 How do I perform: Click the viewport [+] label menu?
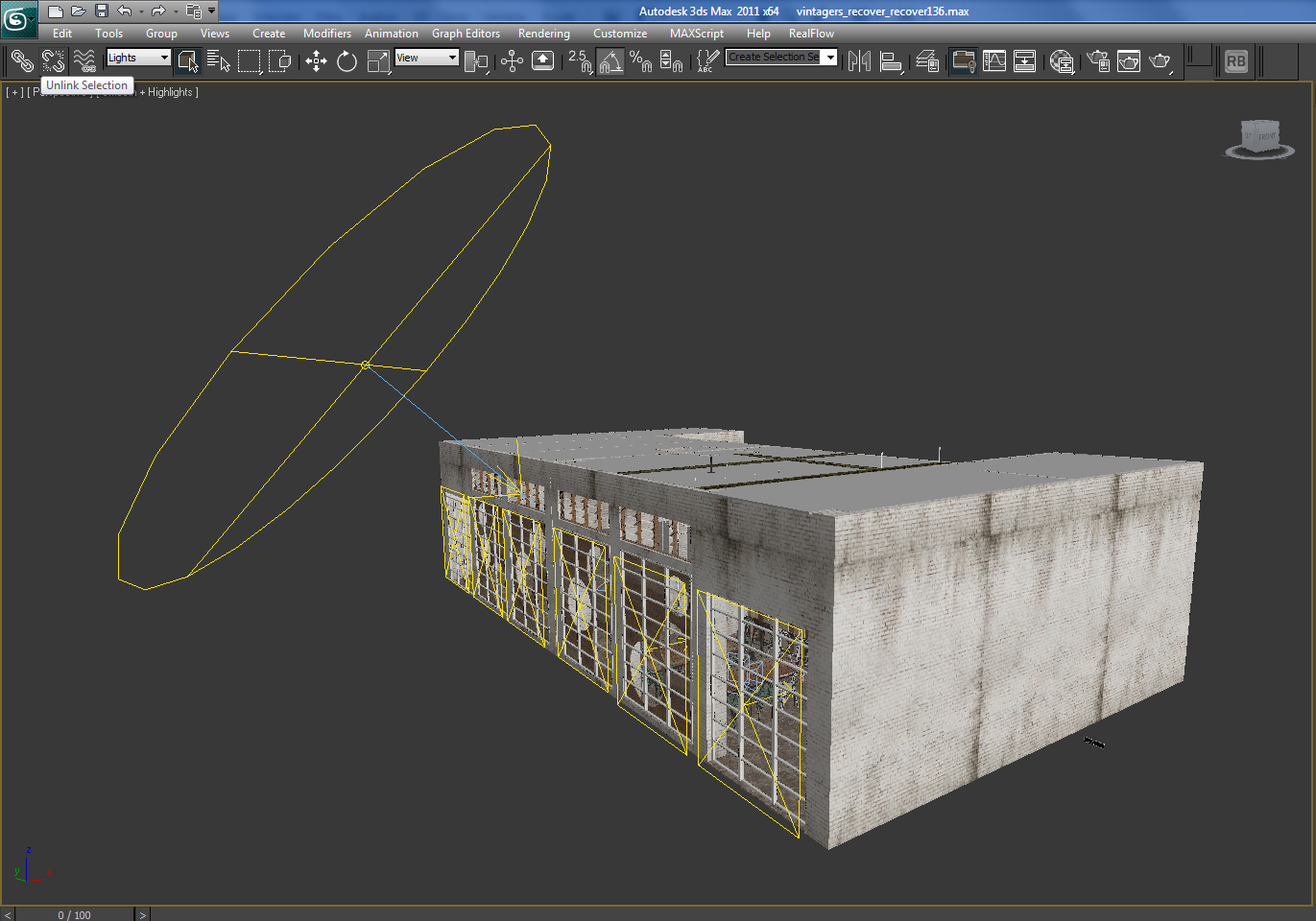pyautogui.click(x=14, y=92)
